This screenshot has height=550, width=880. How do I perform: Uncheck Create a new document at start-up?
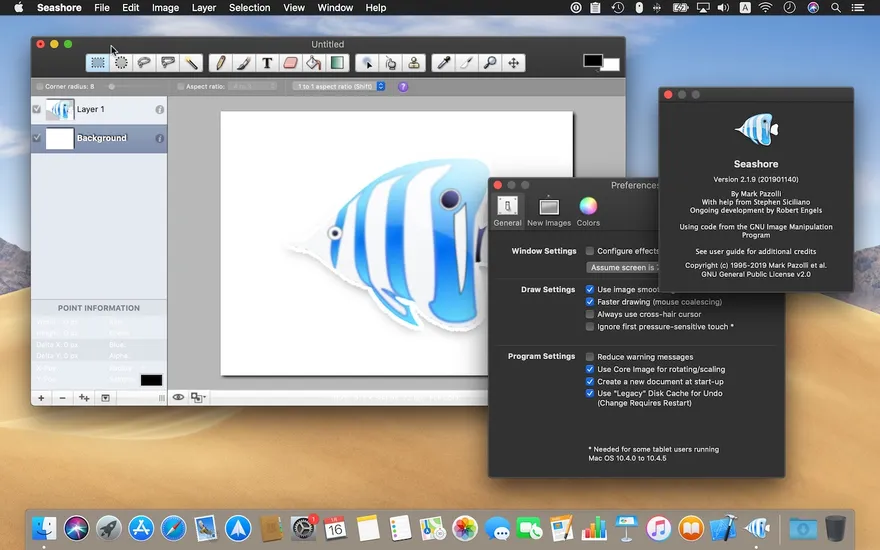590,382
